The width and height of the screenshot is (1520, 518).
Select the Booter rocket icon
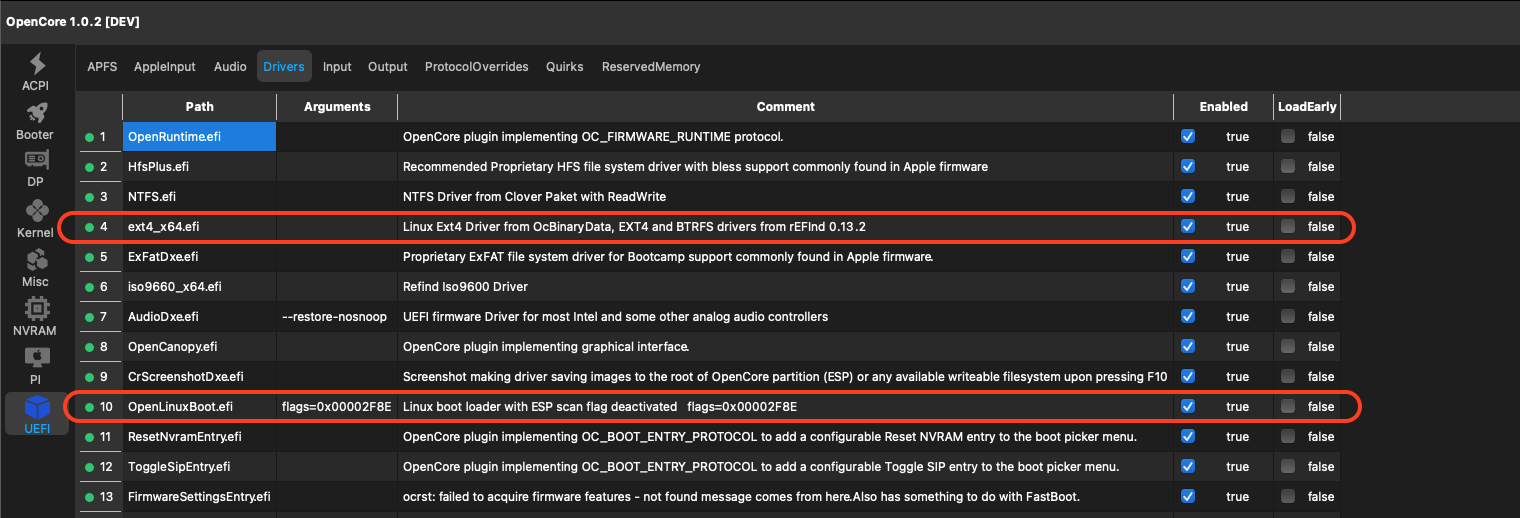click(36, 113)
